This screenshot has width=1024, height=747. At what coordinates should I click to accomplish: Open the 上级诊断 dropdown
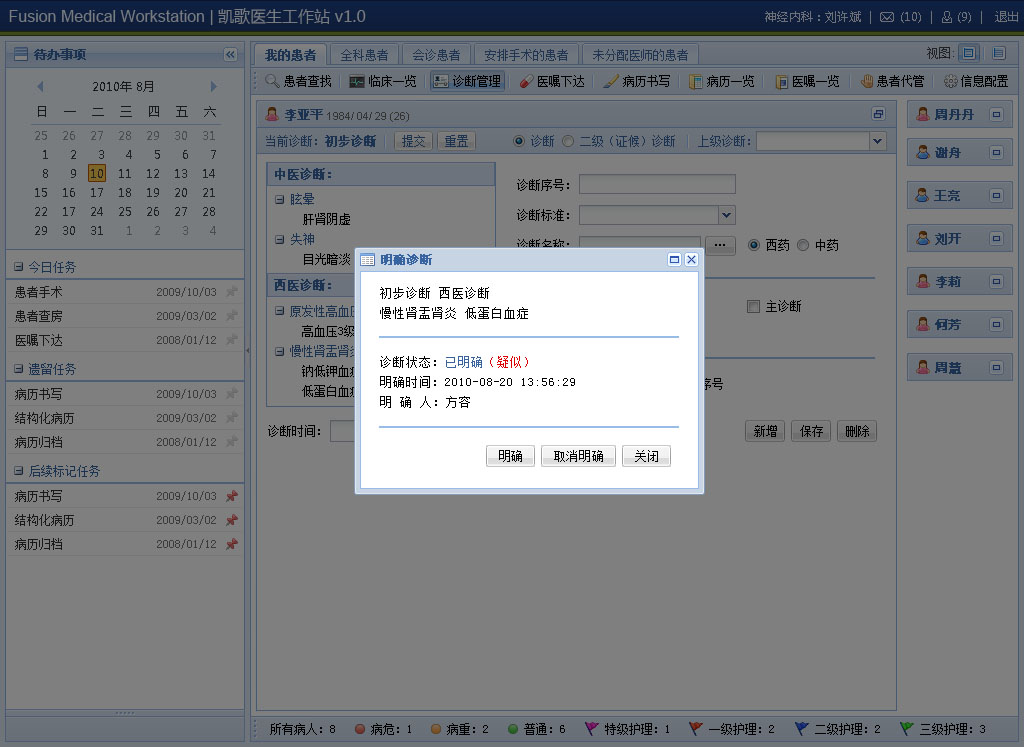click(x=877, y=141)
